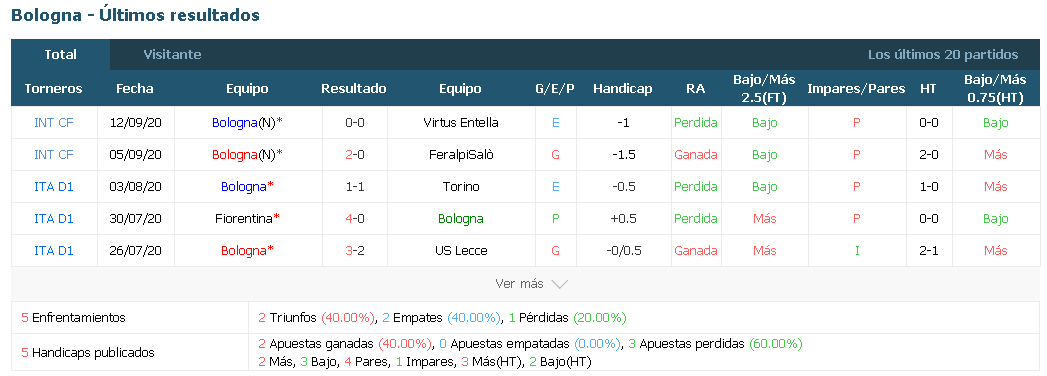Screen dimensions: 1047x376
Task: Open ITA D1 tournament on 03/08/20 row
Action: pos(53,187)
